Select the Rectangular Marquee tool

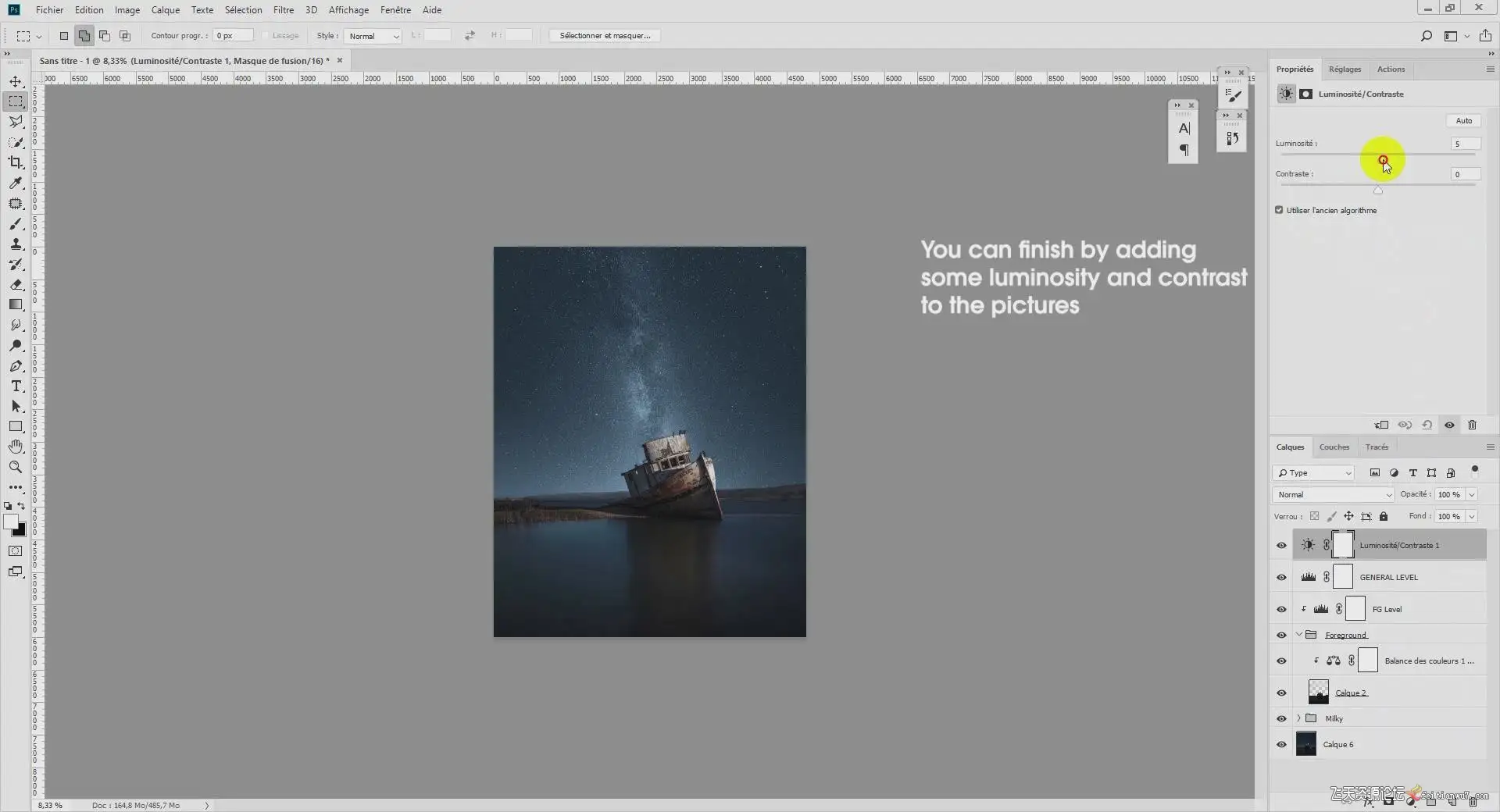click(x=16, y=101)
